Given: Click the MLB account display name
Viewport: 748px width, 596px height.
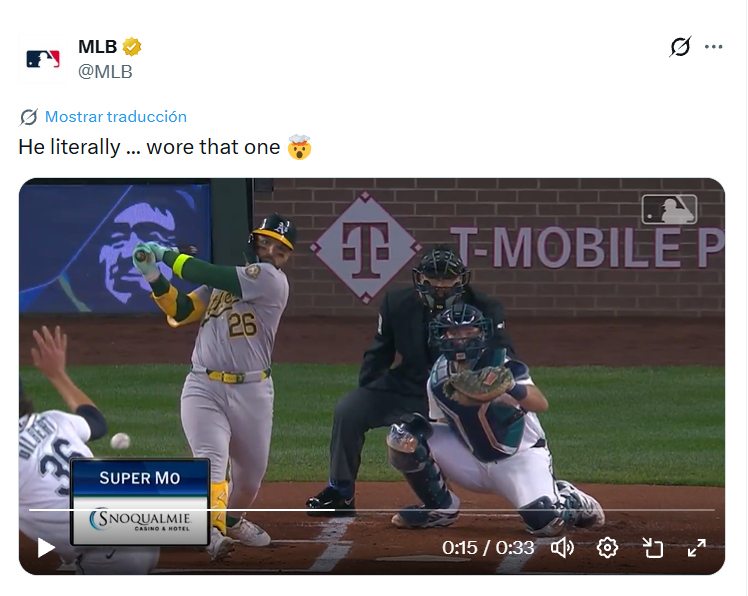Looking at the screenshot, I should [97, 47].
